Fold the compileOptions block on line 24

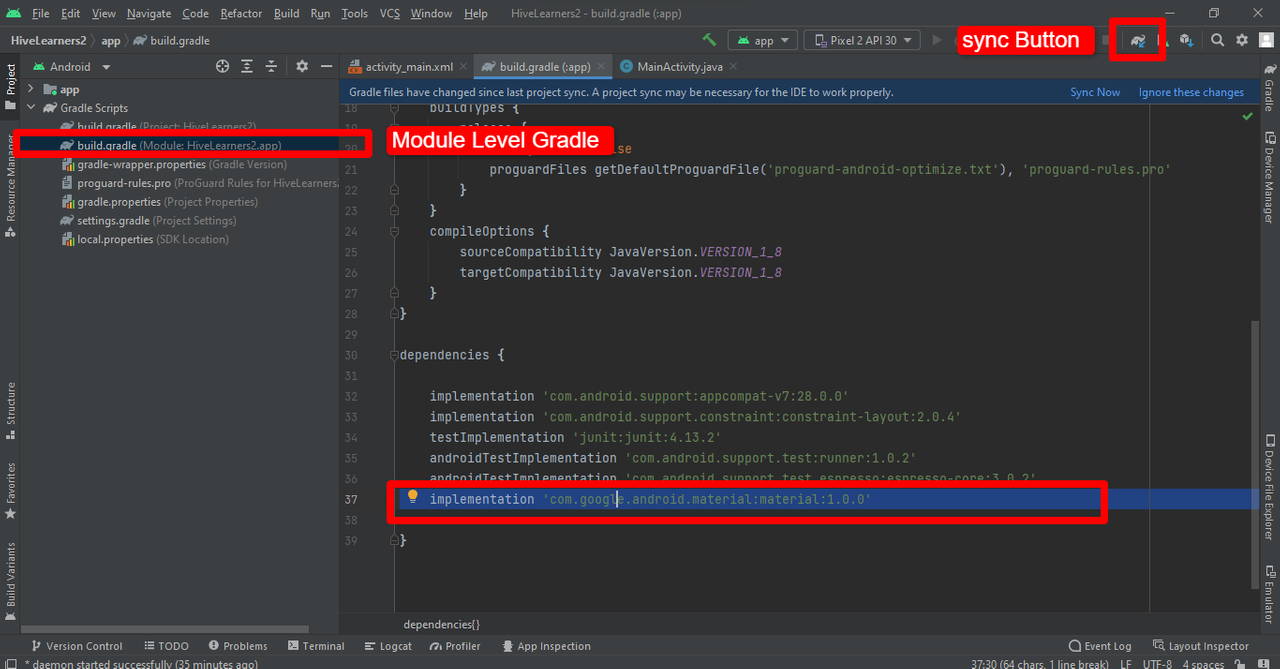(394, 231)
